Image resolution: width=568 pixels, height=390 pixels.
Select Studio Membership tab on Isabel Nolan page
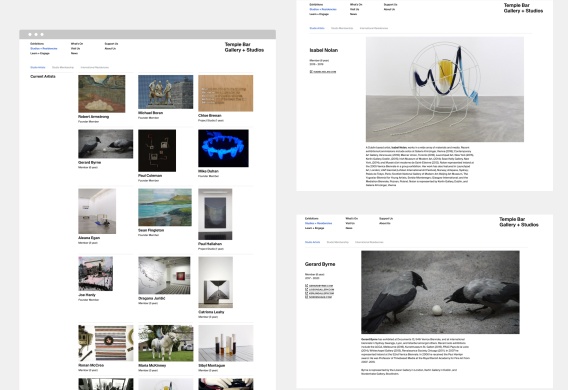(342, 28)
